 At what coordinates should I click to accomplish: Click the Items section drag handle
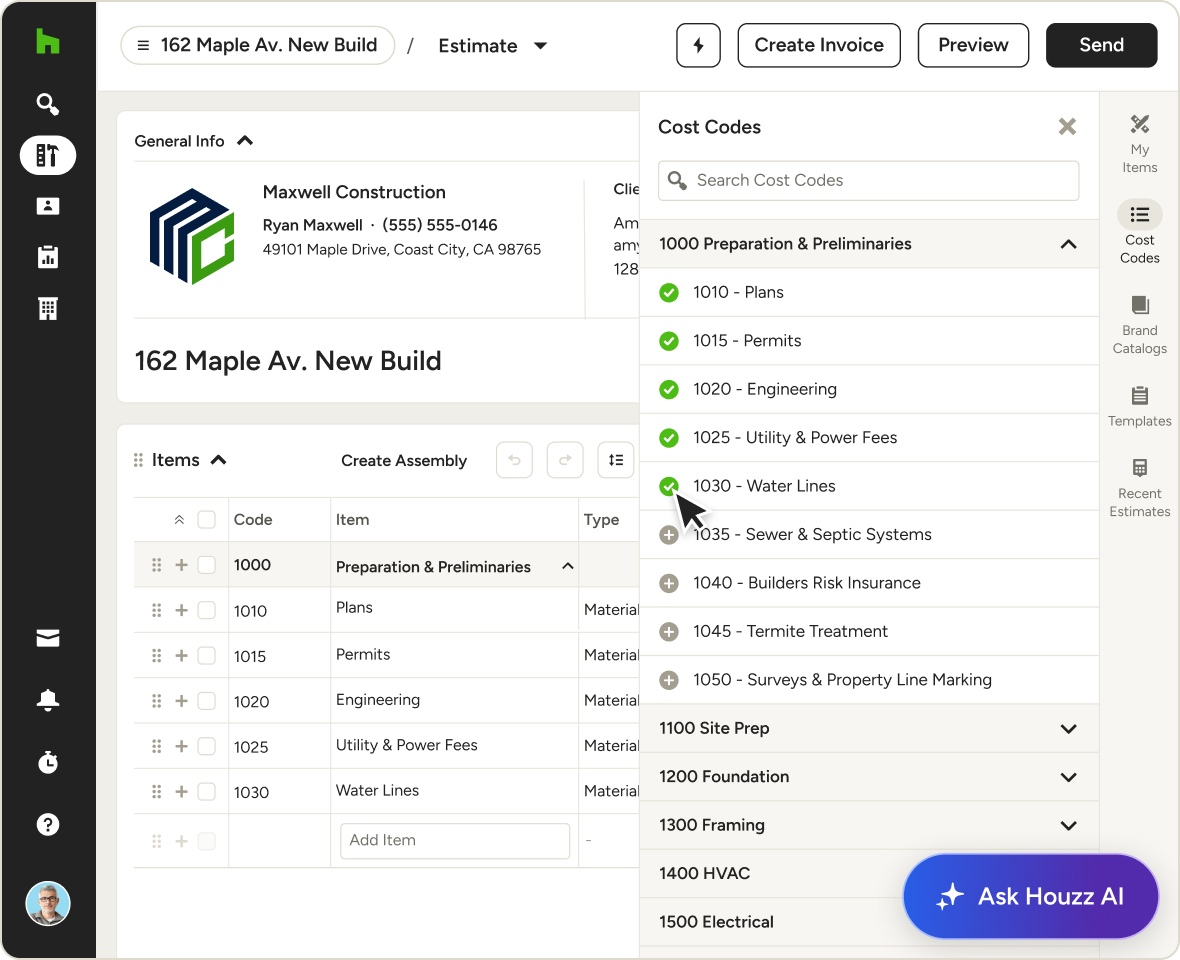tap(138, 460)
